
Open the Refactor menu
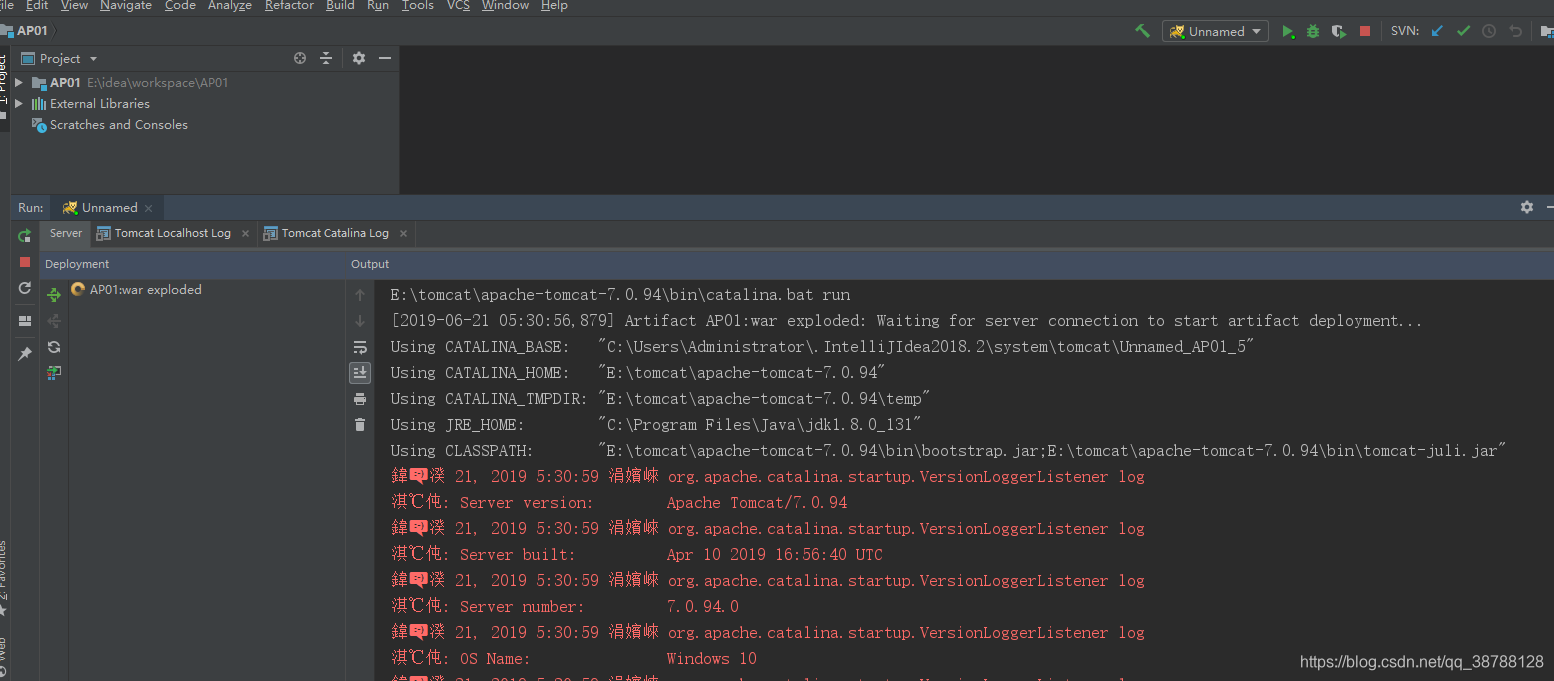pos(289,5)
